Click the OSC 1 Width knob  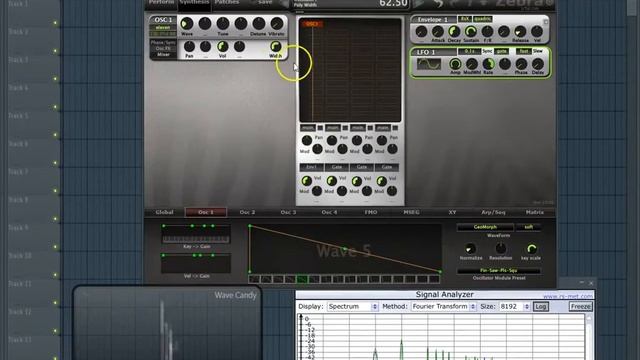coord(276,47)
